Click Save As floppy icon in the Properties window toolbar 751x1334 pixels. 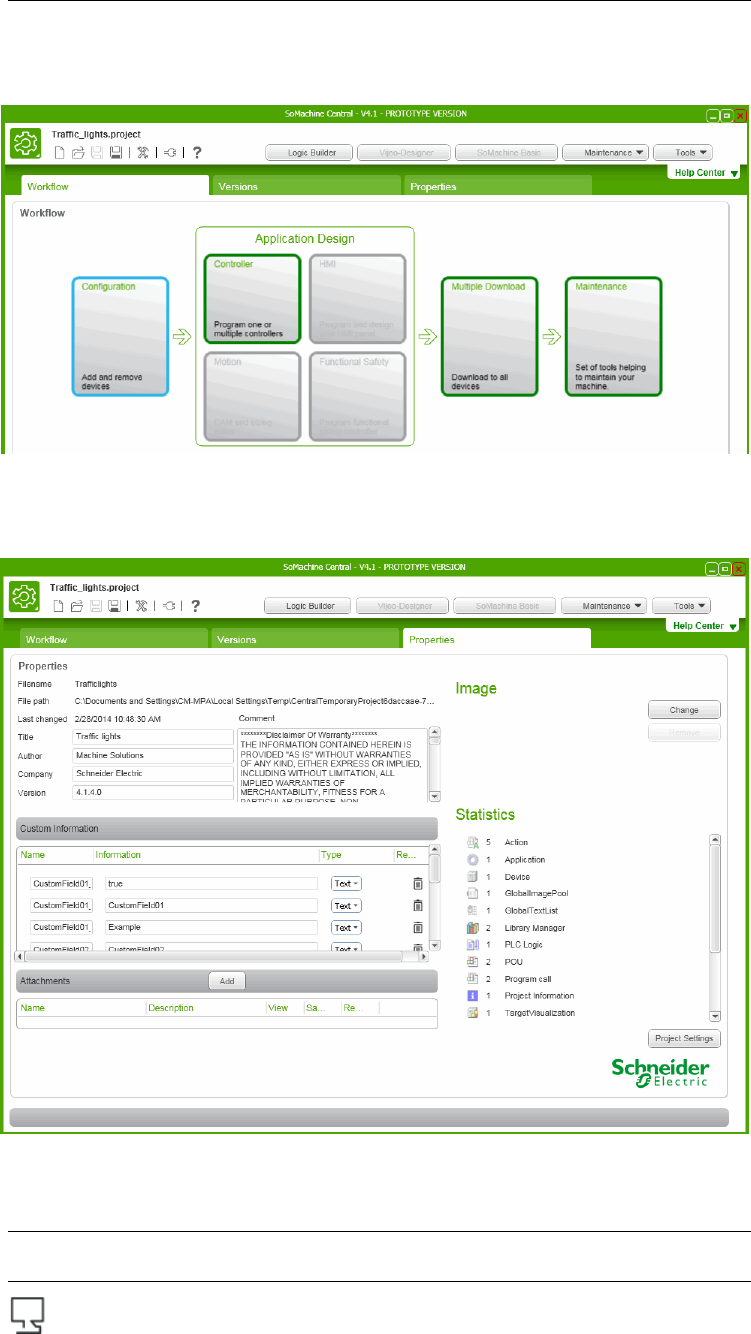[116, 605]
